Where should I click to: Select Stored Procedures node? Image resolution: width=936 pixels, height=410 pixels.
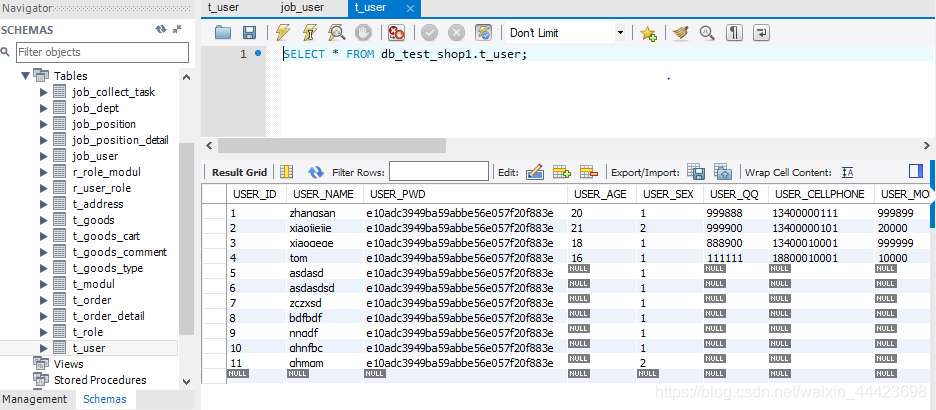pos(100,380)
